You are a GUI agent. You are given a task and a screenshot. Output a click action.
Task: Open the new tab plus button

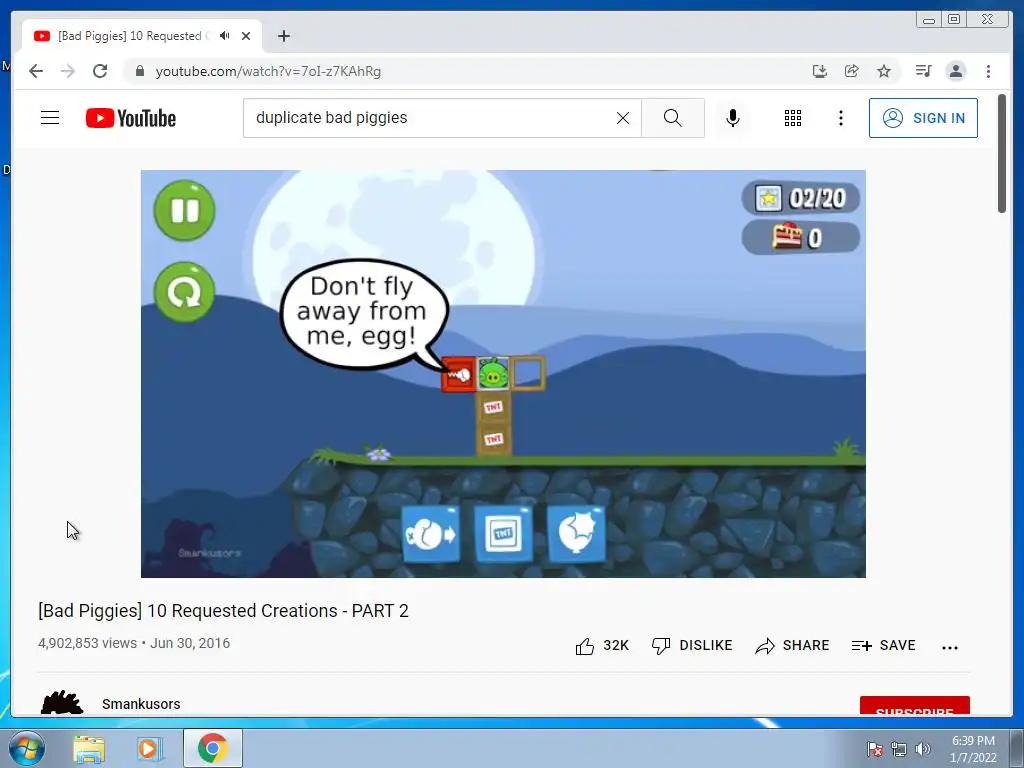pyautogui.click(x=283, y=36)
